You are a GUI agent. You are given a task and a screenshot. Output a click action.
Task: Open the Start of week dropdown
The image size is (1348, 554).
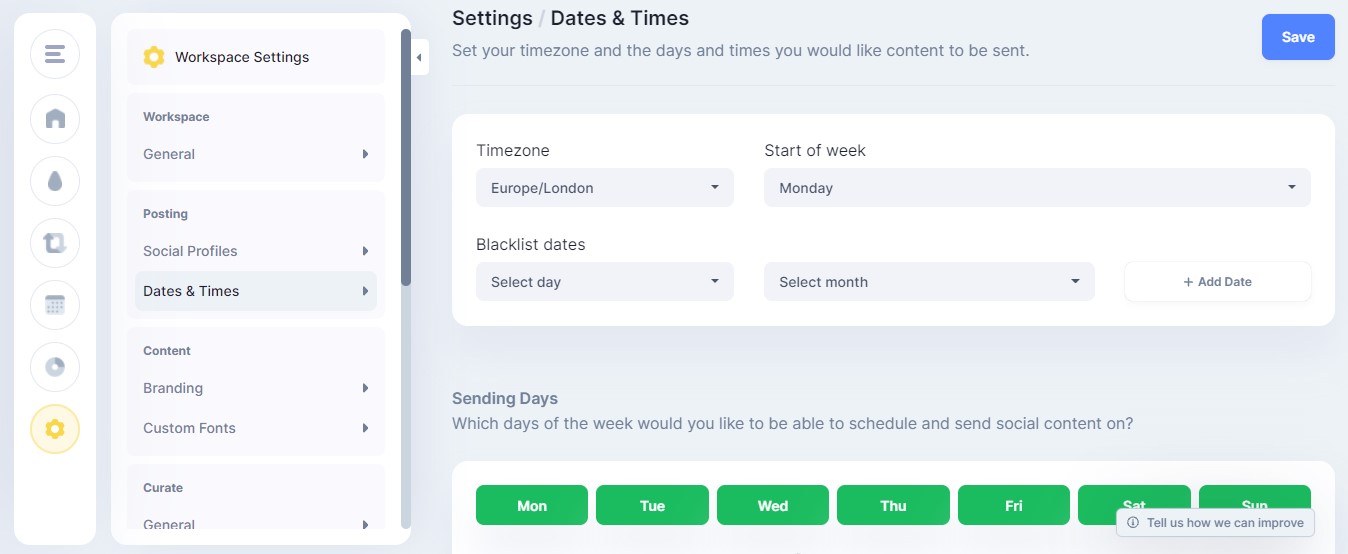pos(1037,188)
